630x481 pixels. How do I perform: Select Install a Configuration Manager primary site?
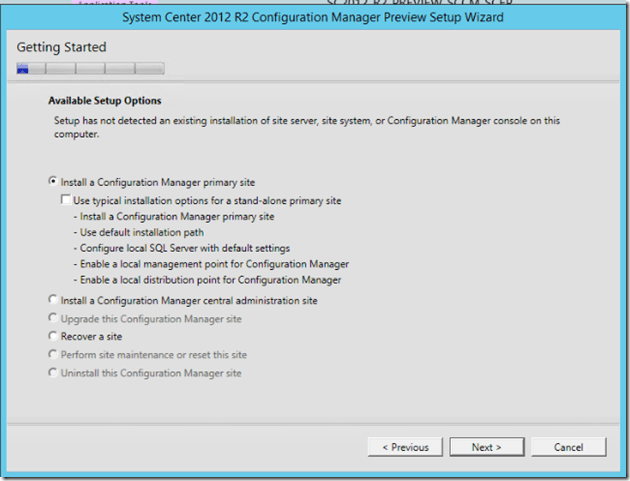[53, 182]
